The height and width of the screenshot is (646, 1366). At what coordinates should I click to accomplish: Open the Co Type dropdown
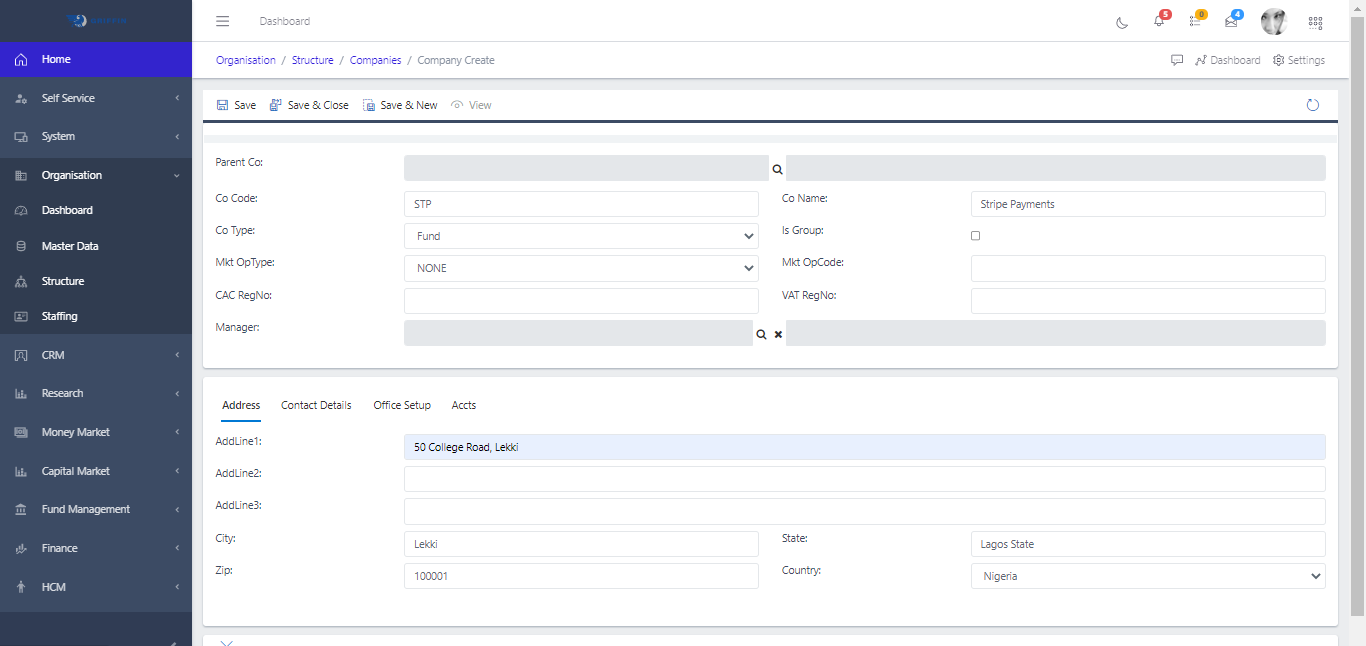pyautogui.click(x=581, y=236)
